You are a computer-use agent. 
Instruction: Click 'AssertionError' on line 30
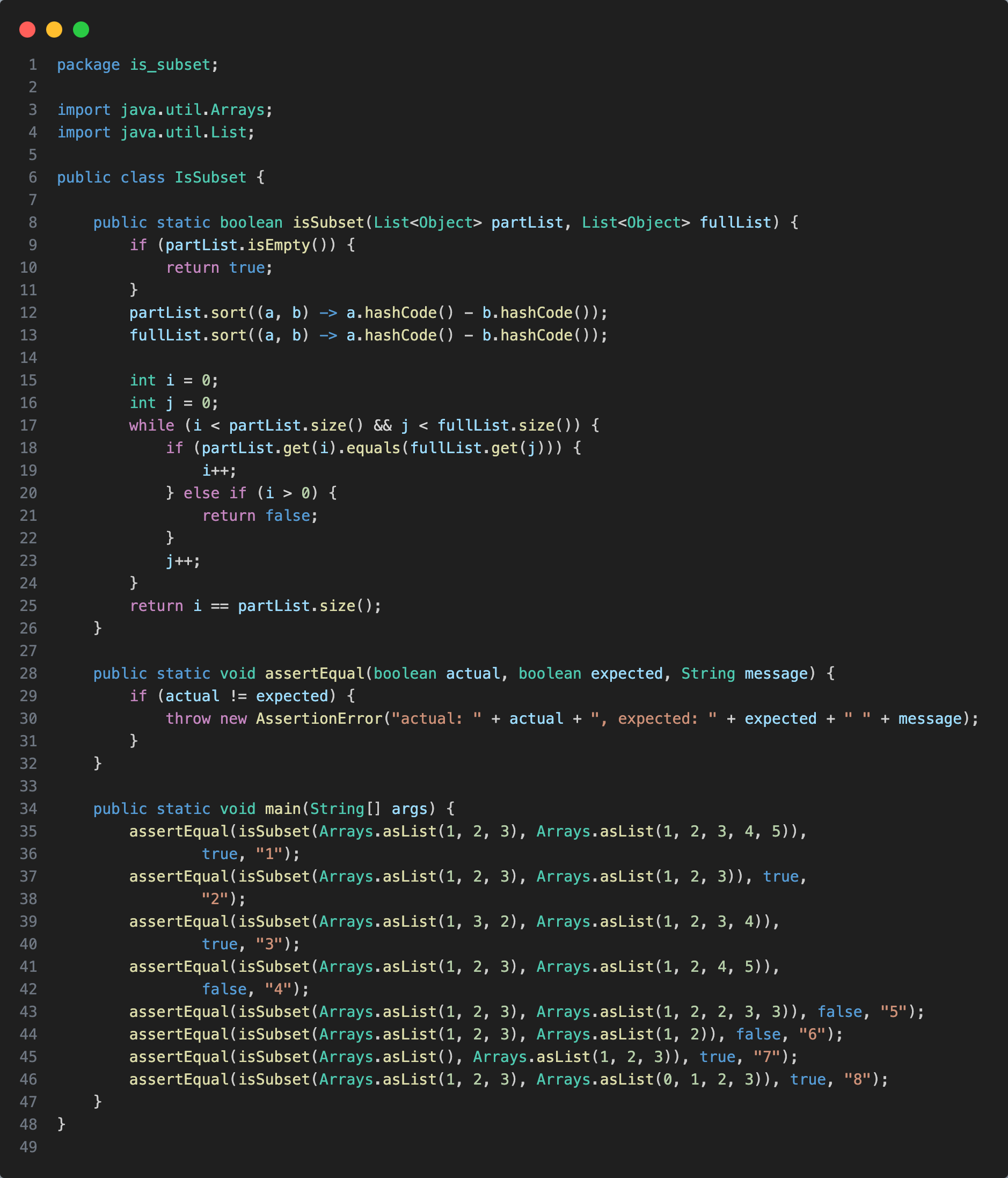(319, 718)
